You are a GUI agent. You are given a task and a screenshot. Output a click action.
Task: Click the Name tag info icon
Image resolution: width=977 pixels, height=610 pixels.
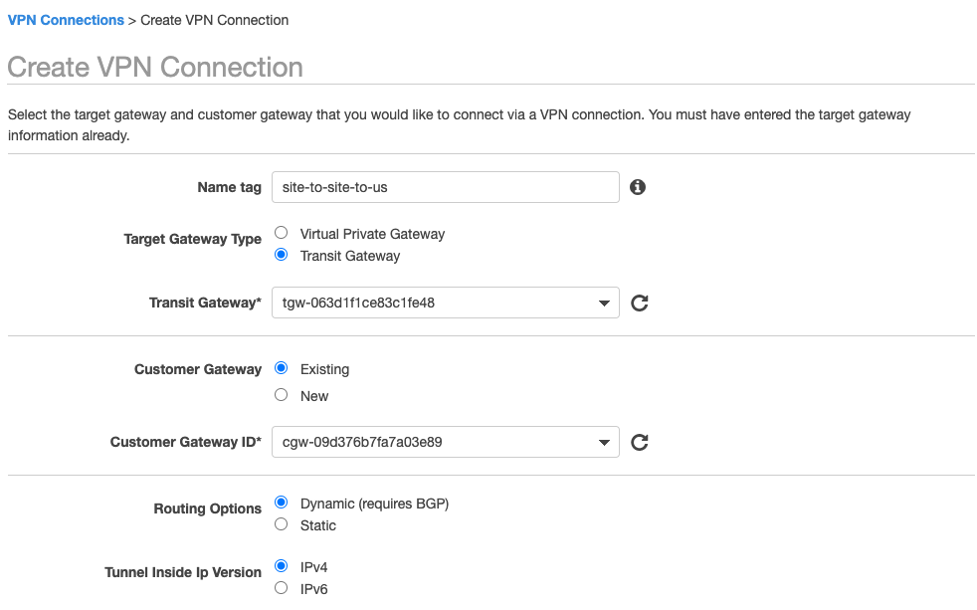click(637, 187)
